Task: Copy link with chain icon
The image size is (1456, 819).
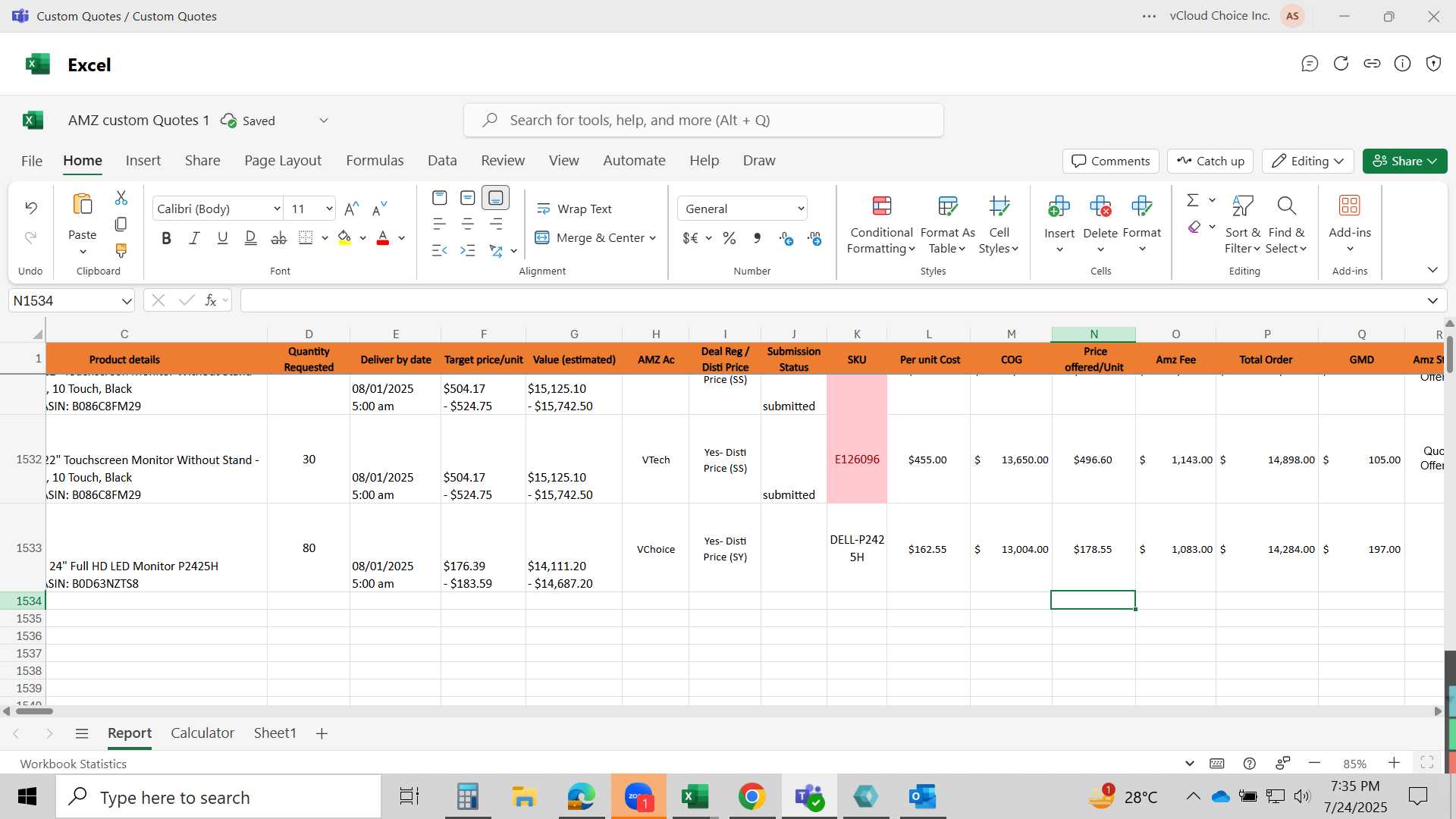Action: point(1372,64)
